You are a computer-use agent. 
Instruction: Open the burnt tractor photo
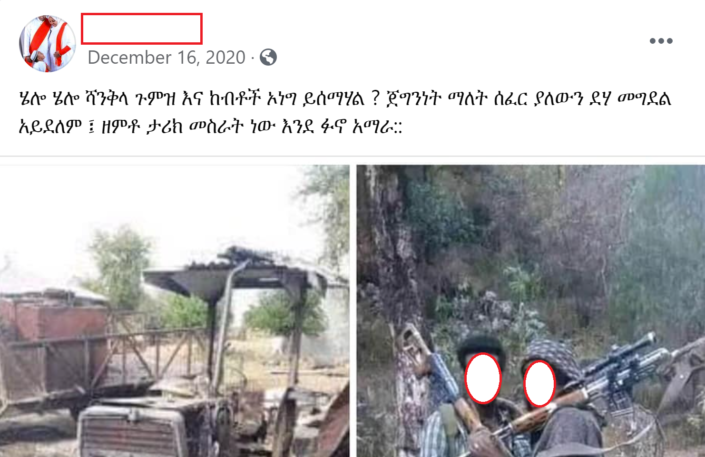click(x=174, y=311)
